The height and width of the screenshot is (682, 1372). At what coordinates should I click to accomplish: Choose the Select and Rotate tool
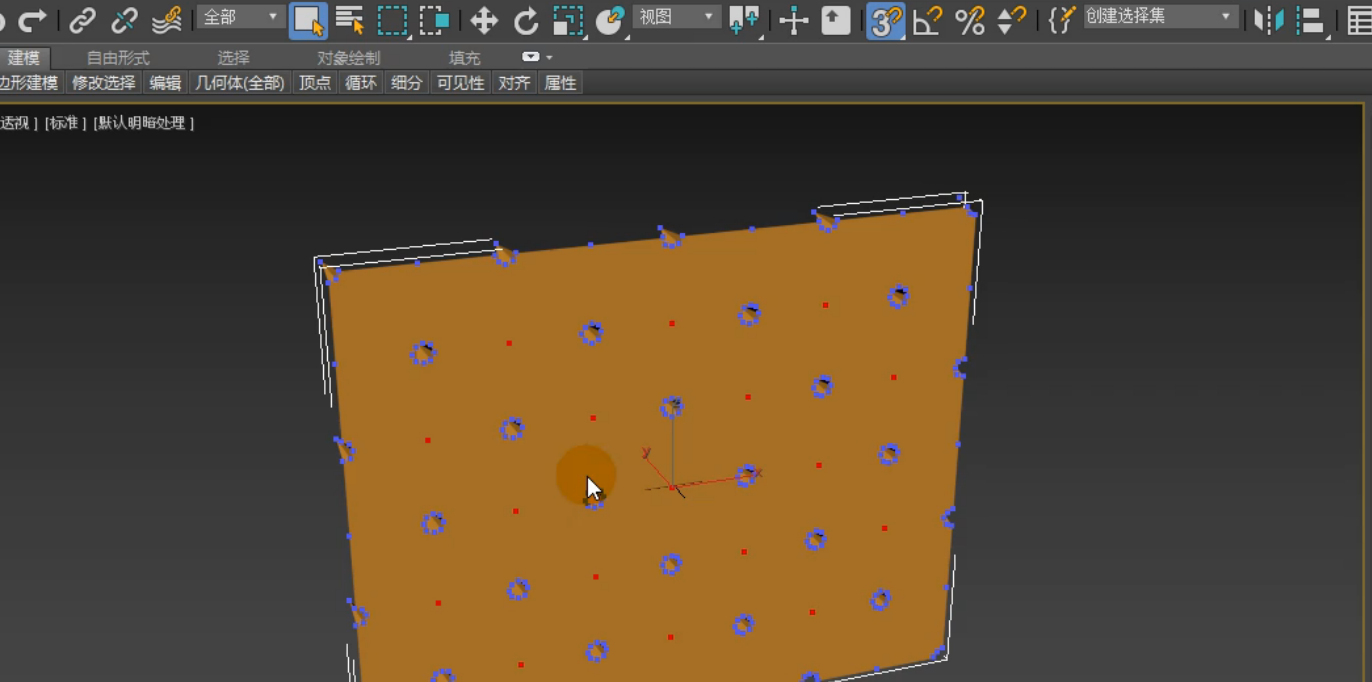tap(526, 20)
